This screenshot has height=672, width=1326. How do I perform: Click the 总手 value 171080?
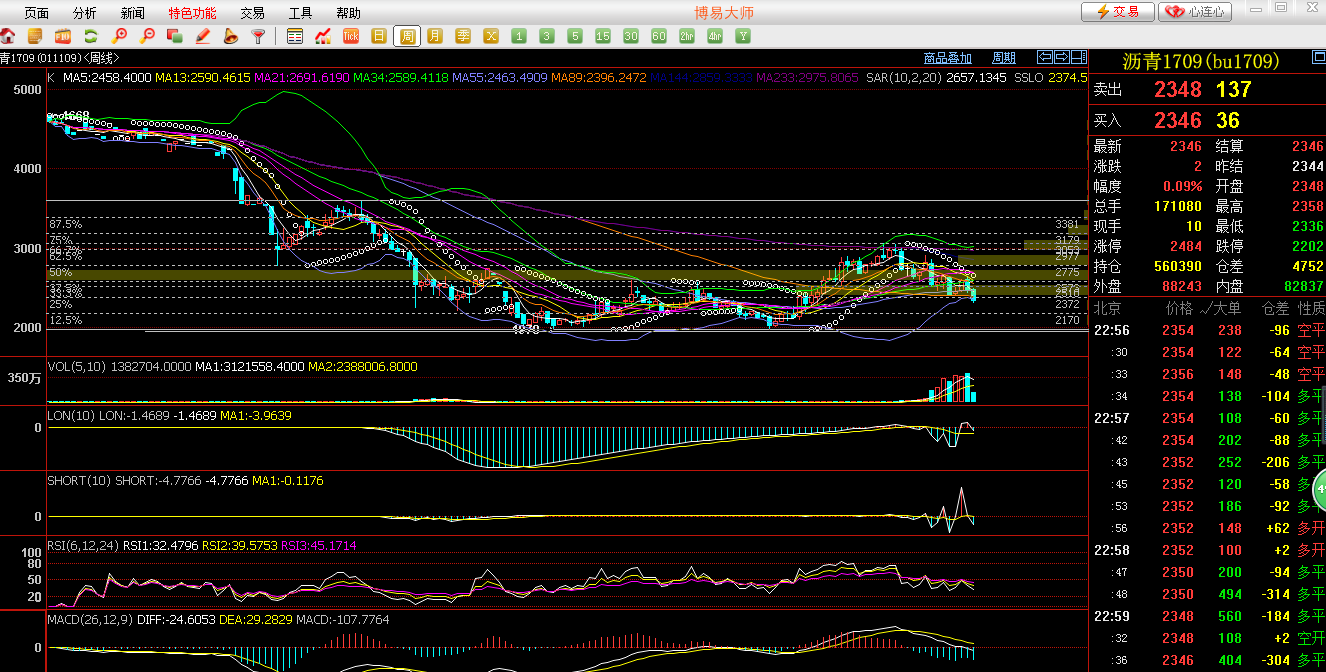tap(1176, 206)
